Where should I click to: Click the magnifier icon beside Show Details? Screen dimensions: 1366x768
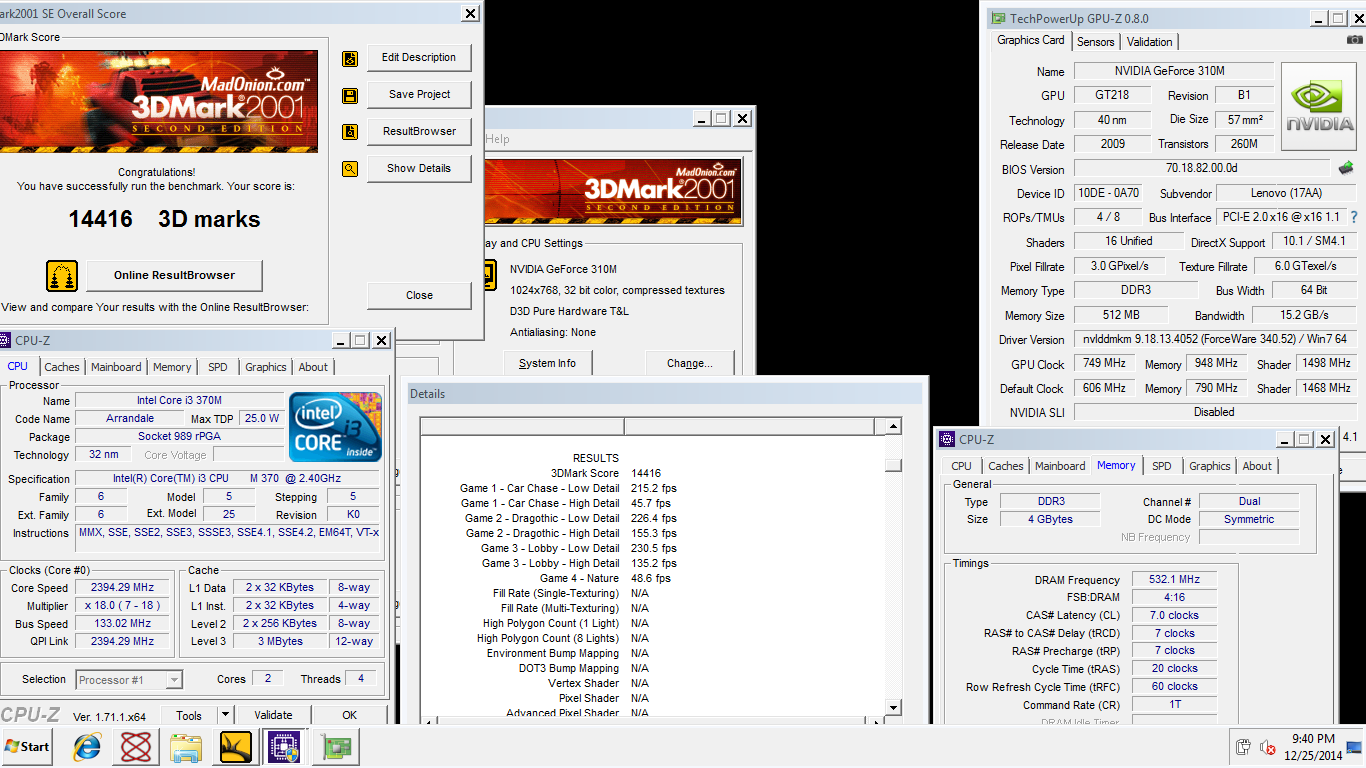pos(350,169)
